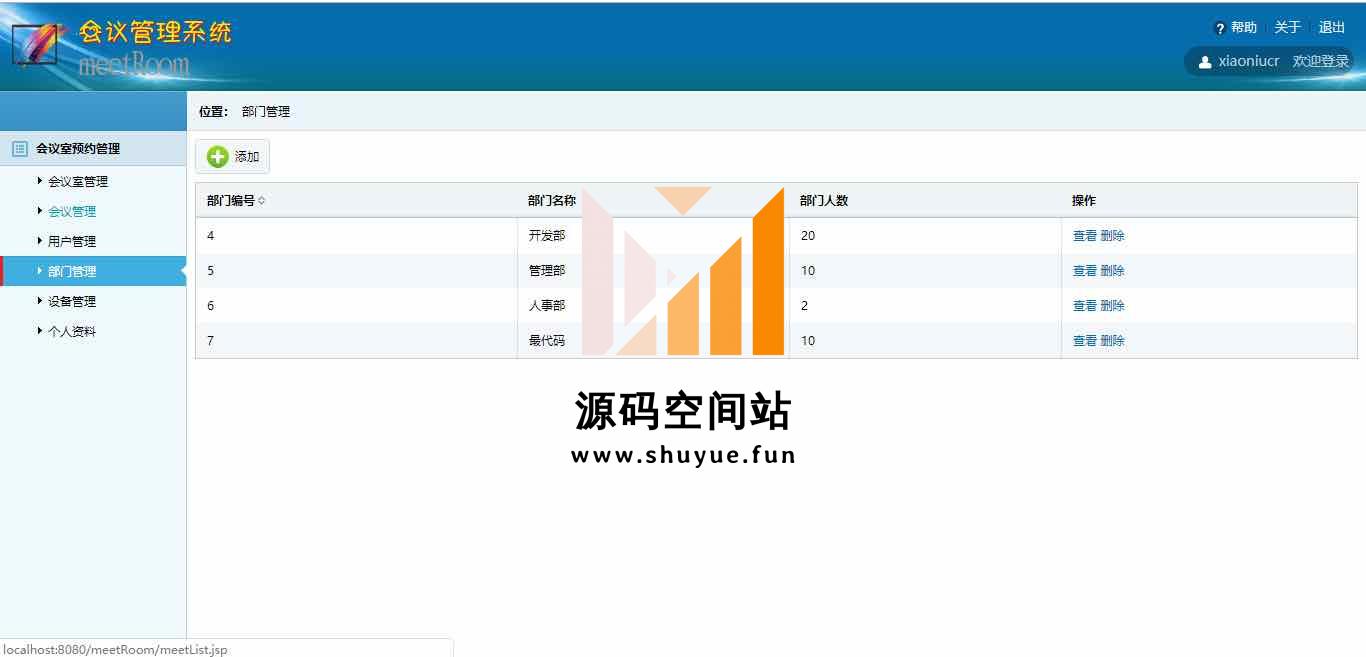Click 查看 for 管理部 row

(x=1085, y=271)
